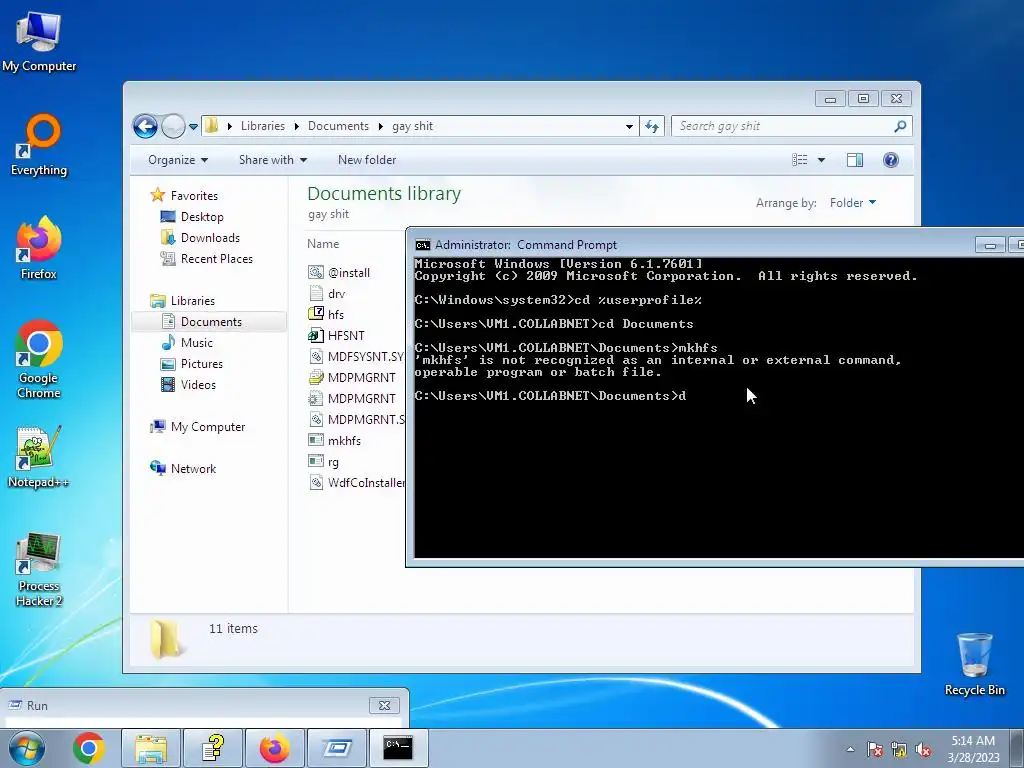This screenshot has width=1024, height=768.
Task: Click the Name column header
Action: pos(323,244)
